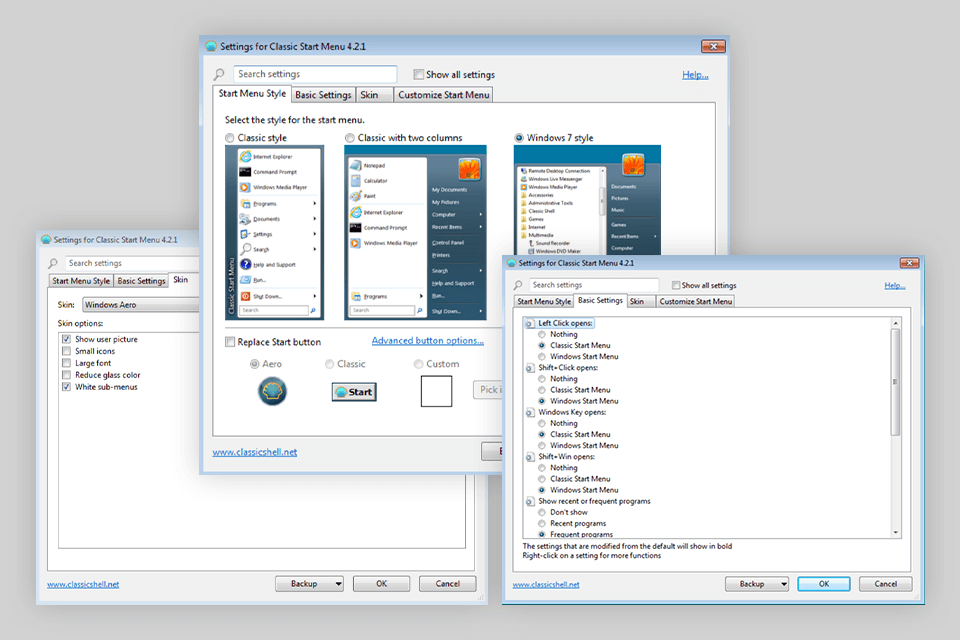Enable the Small icons skin option
The image size is (960, 640).
[x=67, y=352]
